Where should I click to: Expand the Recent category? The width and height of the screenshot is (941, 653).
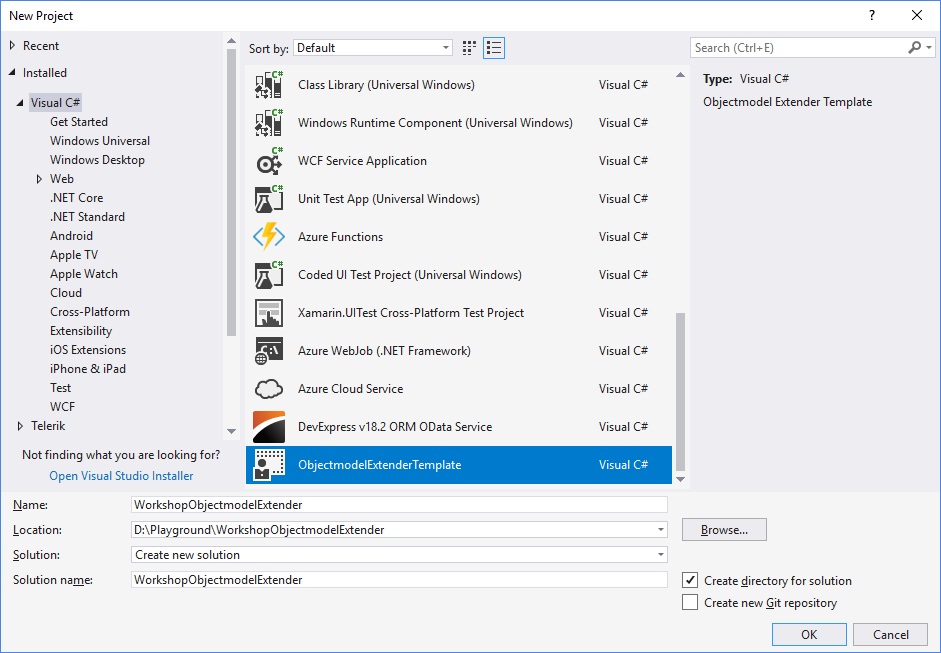click(13, 46)
